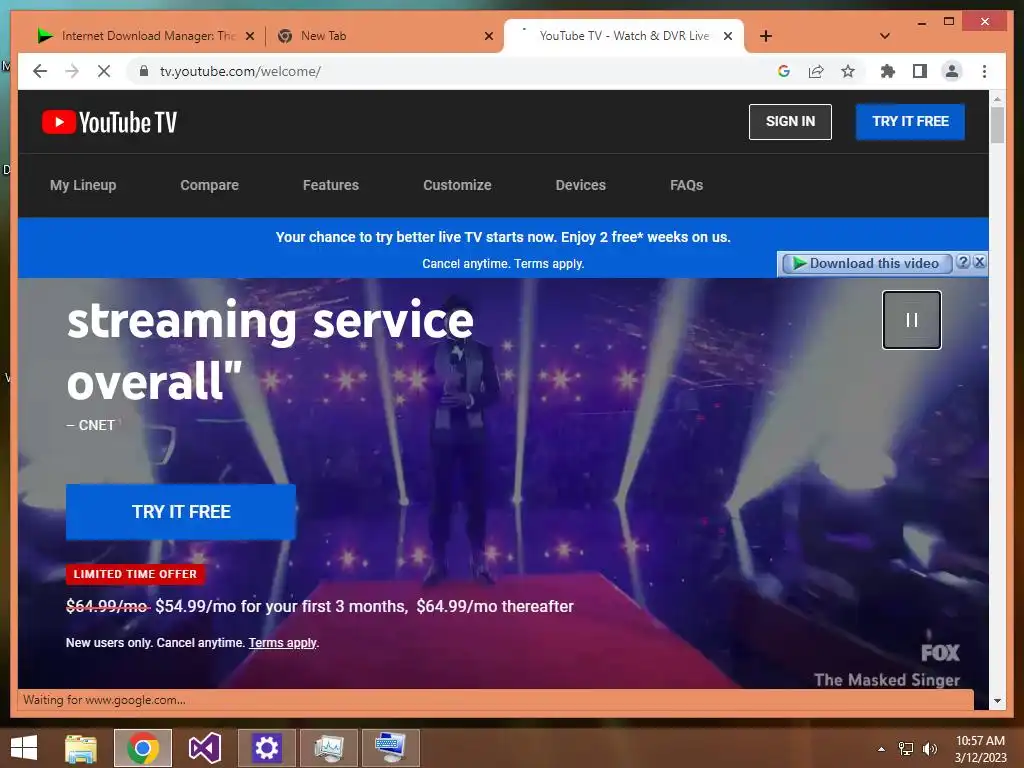Click the volume speaker tray icon
1024x768 pixels.
(929, 749)
